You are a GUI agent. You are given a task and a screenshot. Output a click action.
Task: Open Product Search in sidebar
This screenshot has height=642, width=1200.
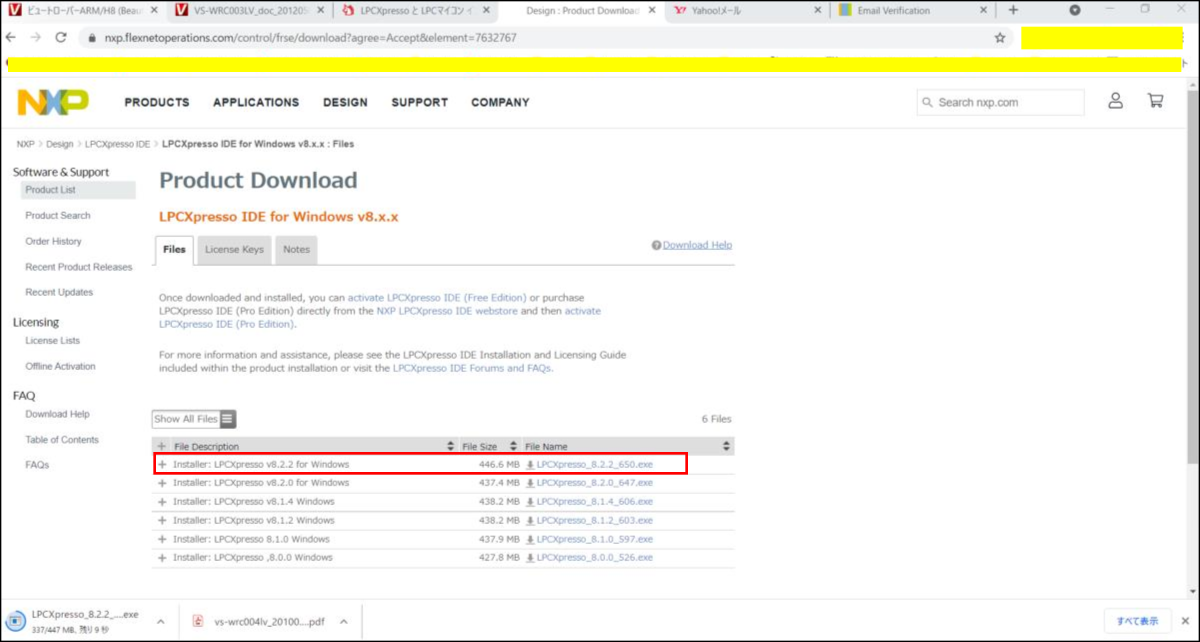click(x=58, y=215)
